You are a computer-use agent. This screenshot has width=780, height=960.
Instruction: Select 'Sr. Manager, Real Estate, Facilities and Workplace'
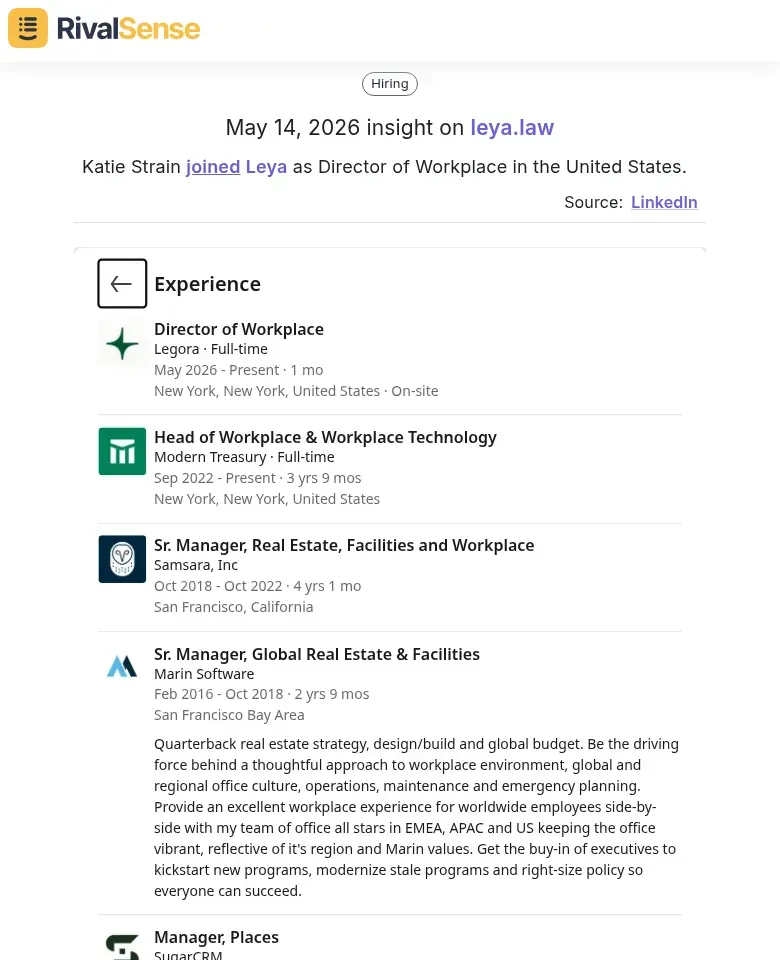pos(344,545)
